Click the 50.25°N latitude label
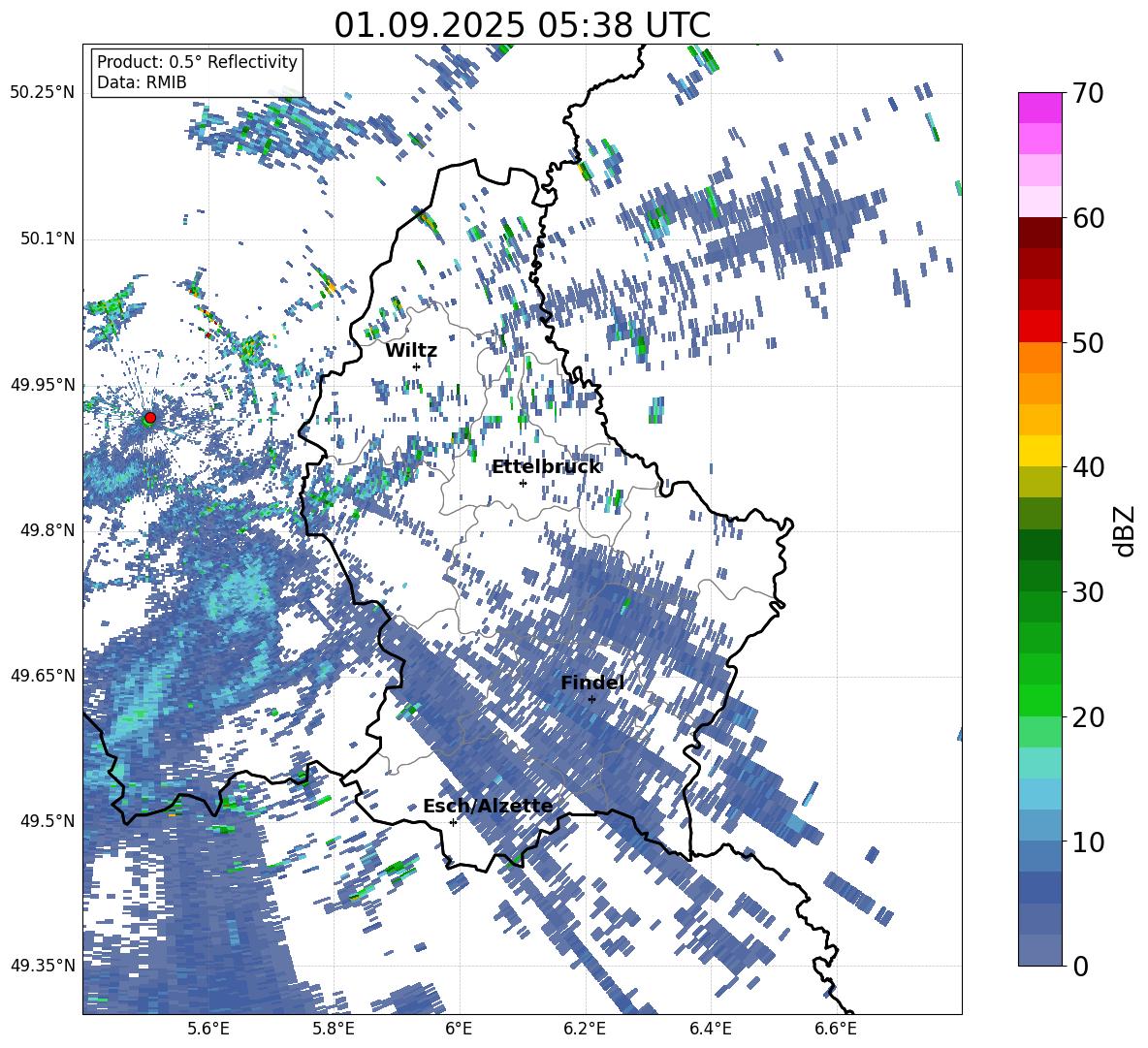Screen dimensions: 1148x1048 (x=43, y=93)
